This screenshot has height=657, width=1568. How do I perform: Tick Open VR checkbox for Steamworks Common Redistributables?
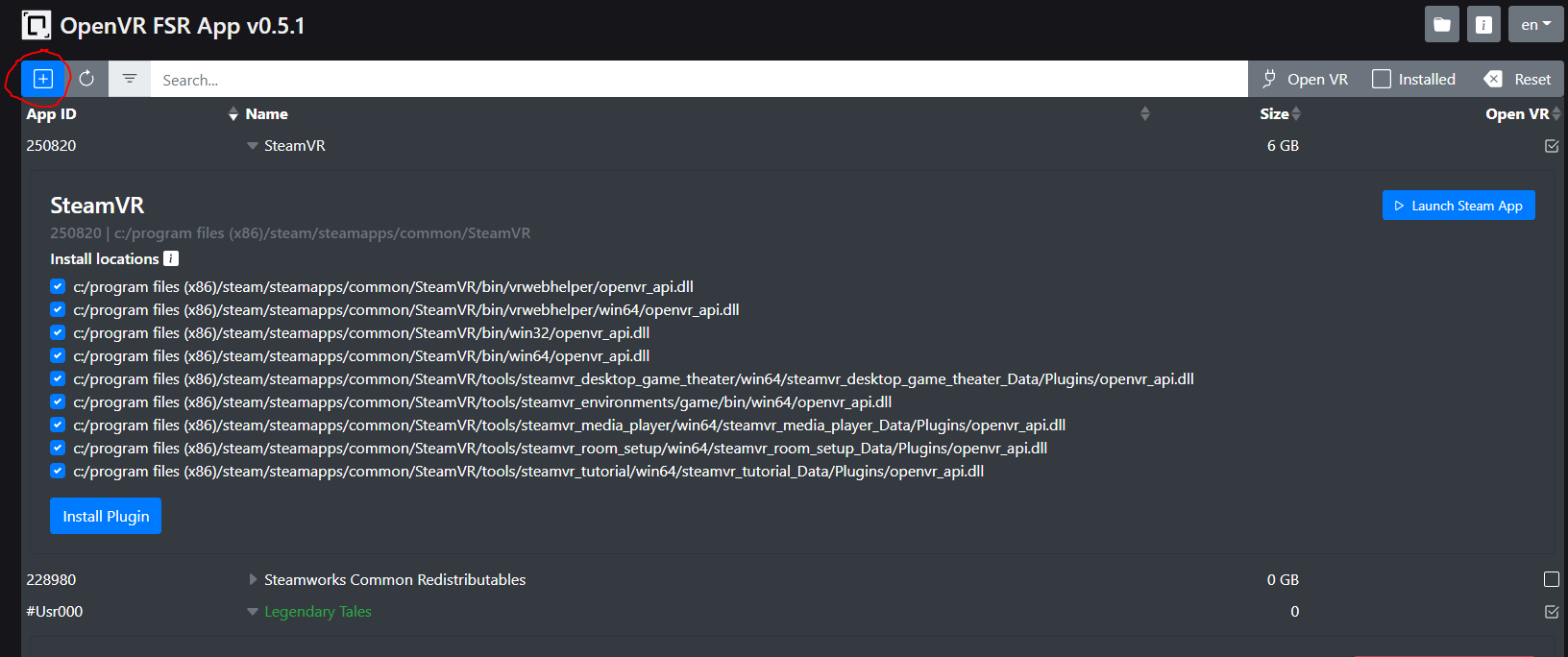click(x=1552, y=579)
